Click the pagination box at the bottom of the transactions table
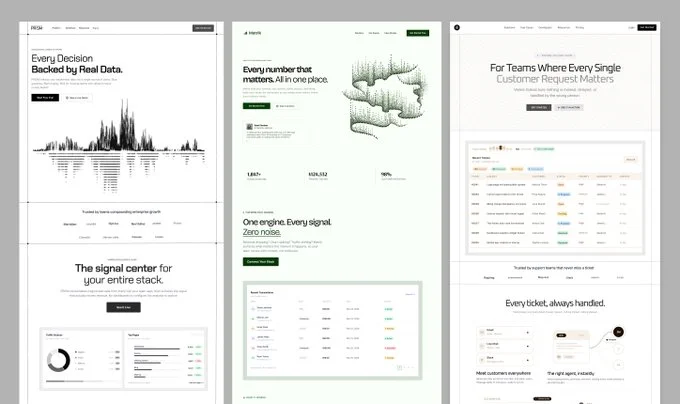The image size is (680, 404). [399, 368]
